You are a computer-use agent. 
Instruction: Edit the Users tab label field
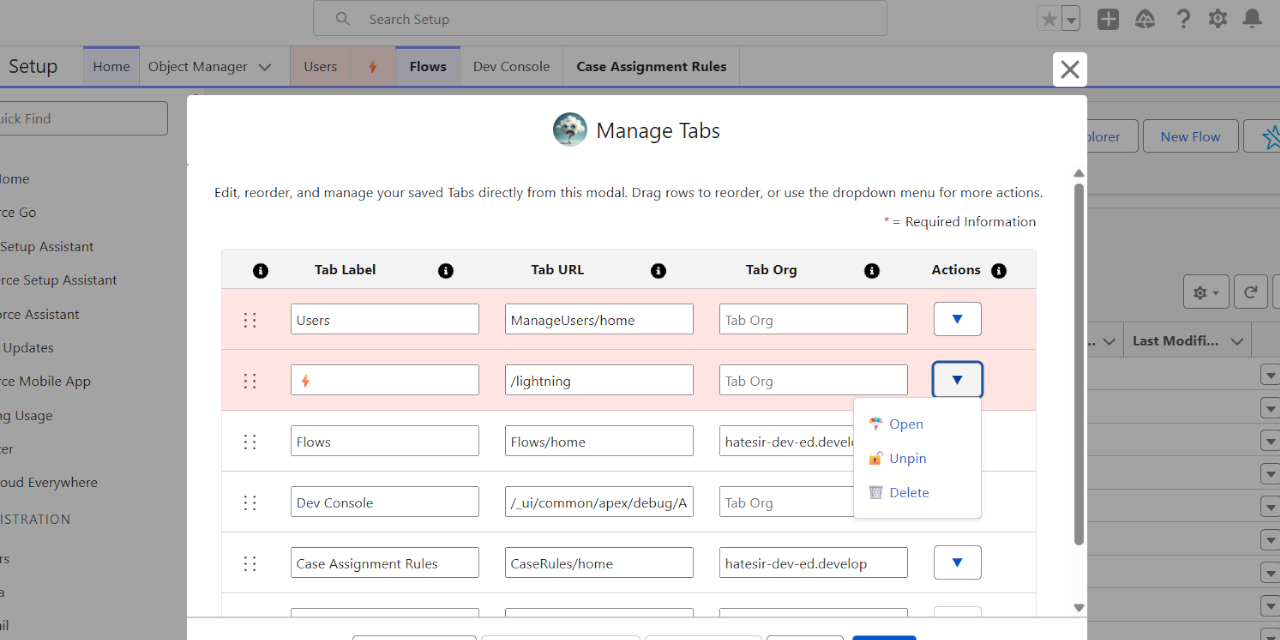tap(385, 320)
